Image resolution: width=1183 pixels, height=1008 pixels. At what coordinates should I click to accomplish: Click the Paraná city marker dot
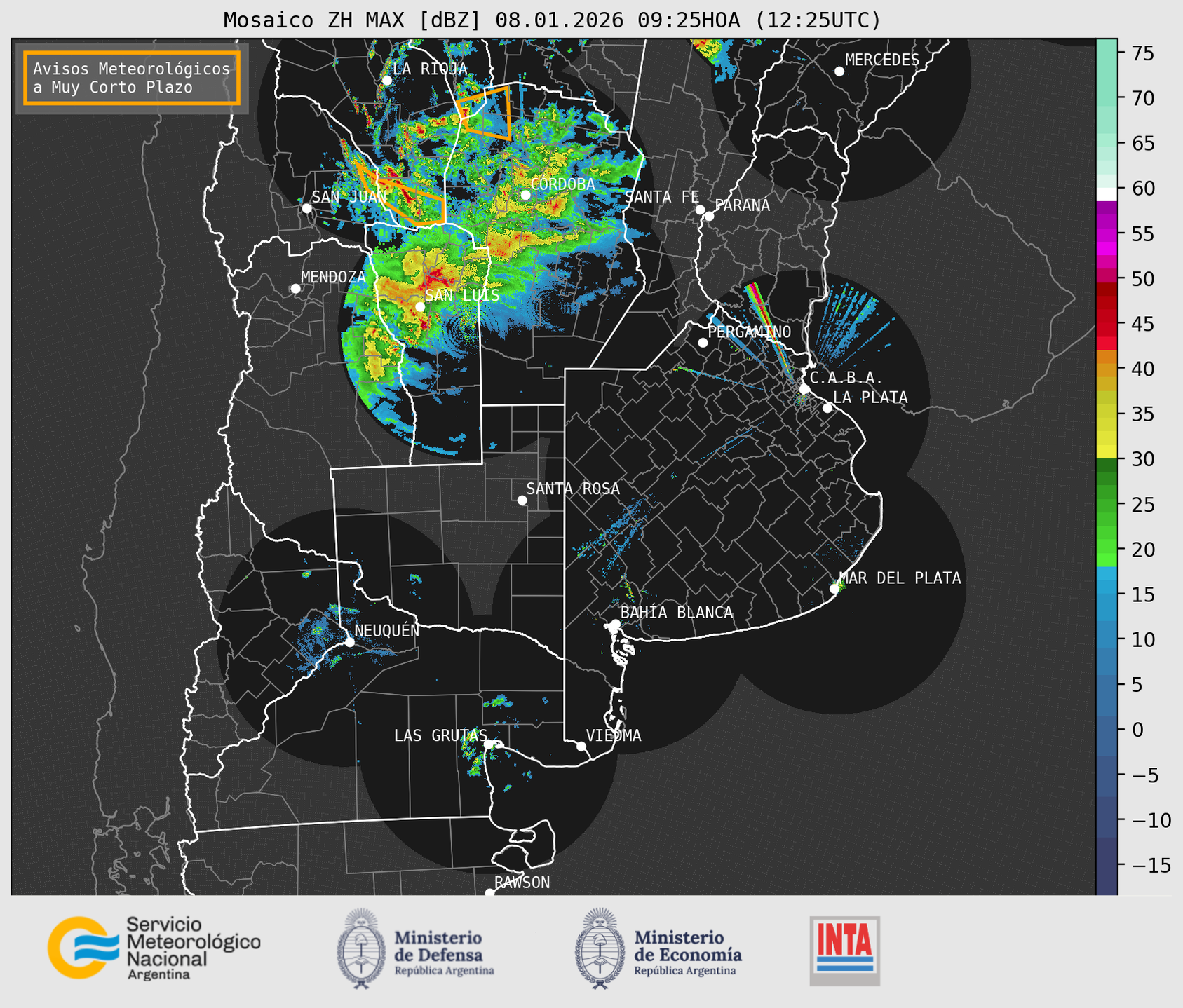point(709,216)
